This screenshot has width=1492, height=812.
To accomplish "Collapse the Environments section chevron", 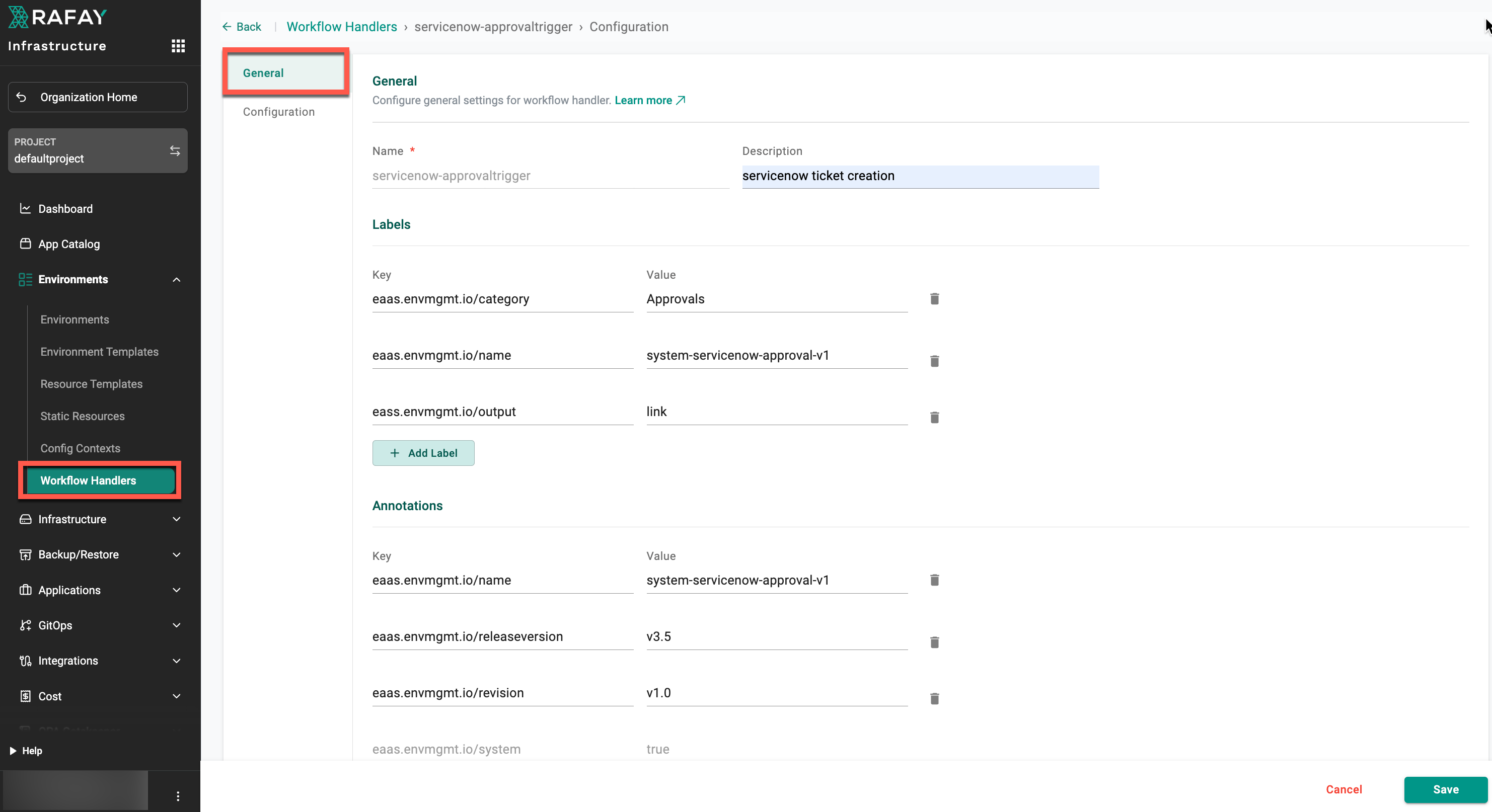I will (177, 280).
